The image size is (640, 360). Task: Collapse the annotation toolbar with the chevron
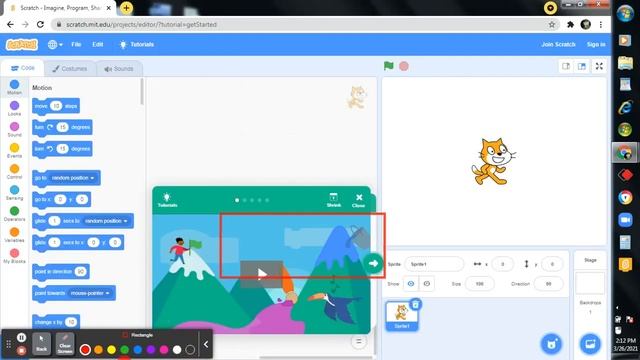click(x=206, y=344)
